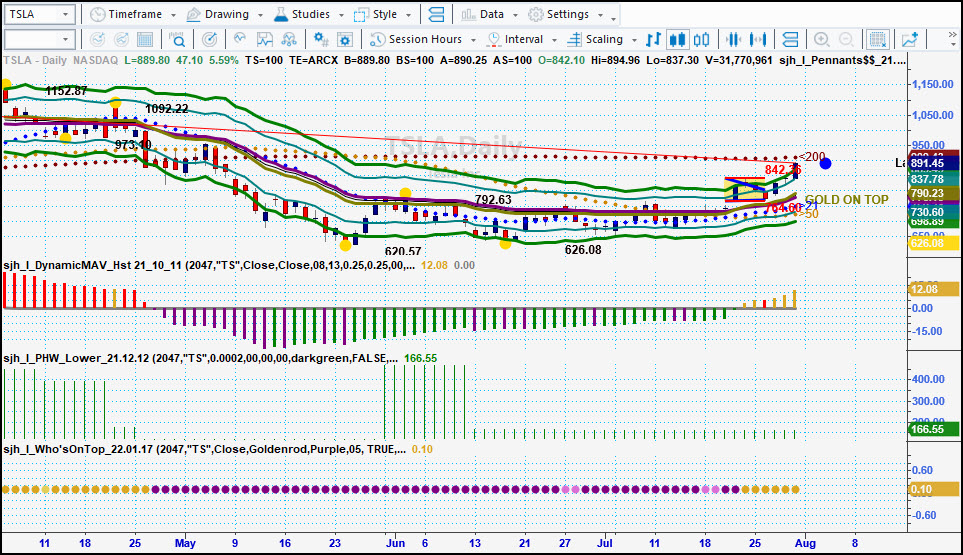Open the Settings menu
Screen dimensions: 963x555
point(566,14)
